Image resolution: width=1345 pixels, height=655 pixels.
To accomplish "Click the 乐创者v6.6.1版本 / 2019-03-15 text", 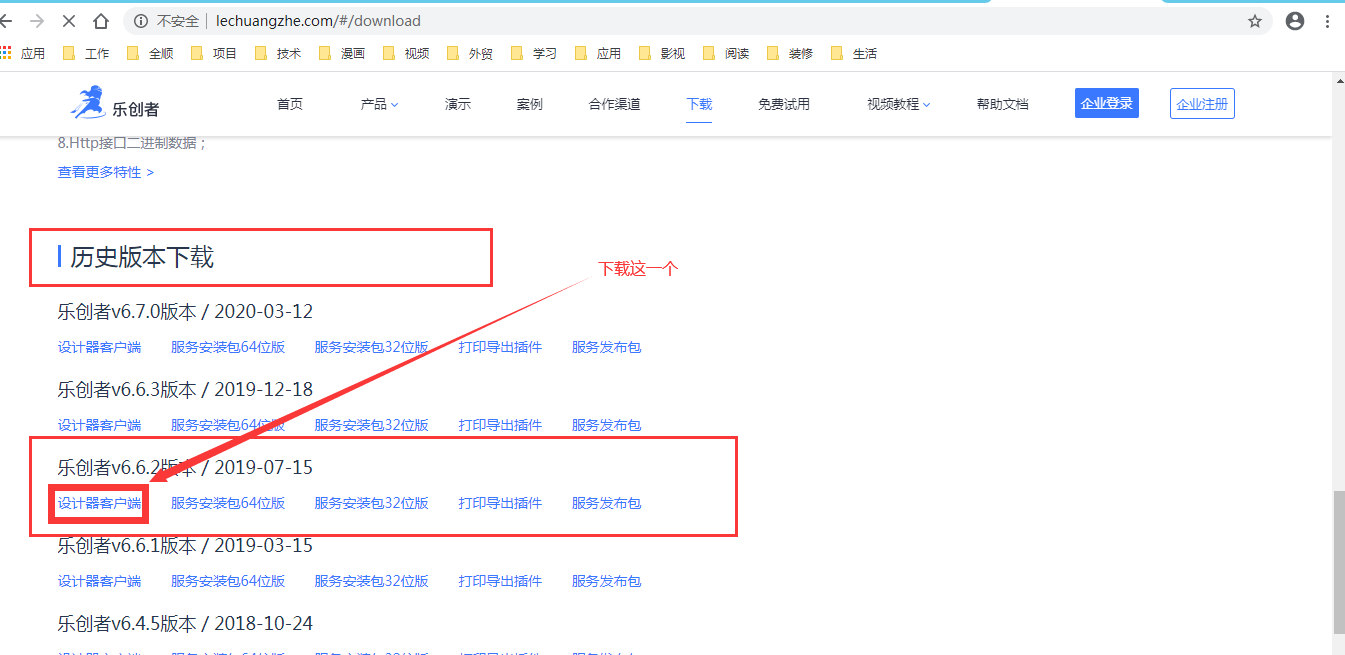I will (185, 545).
